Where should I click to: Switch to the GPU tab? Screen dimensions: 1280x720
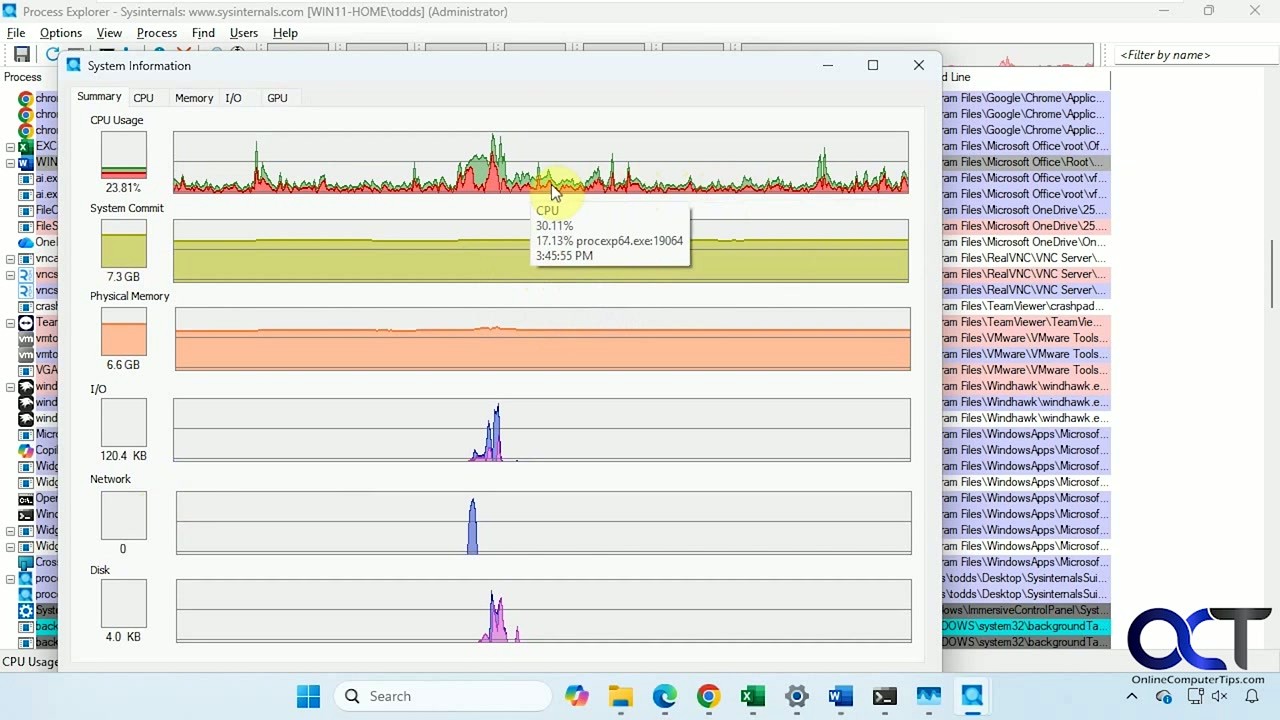(277, 97)
